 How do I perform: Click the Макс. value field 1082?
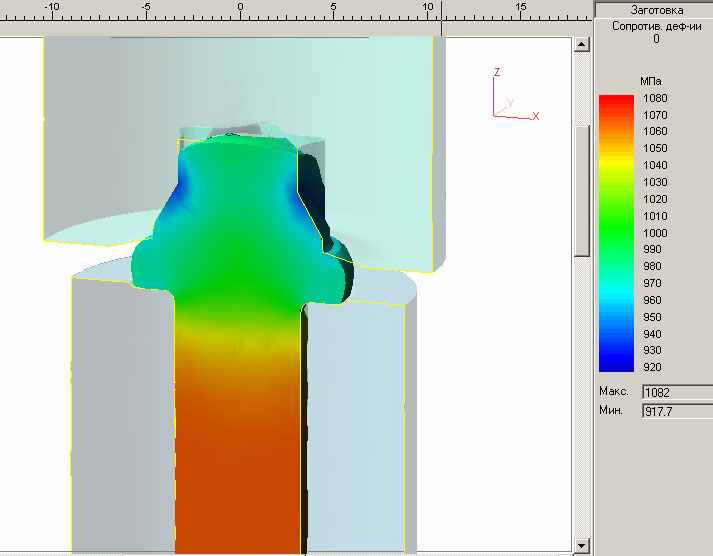tap(678, 392)
